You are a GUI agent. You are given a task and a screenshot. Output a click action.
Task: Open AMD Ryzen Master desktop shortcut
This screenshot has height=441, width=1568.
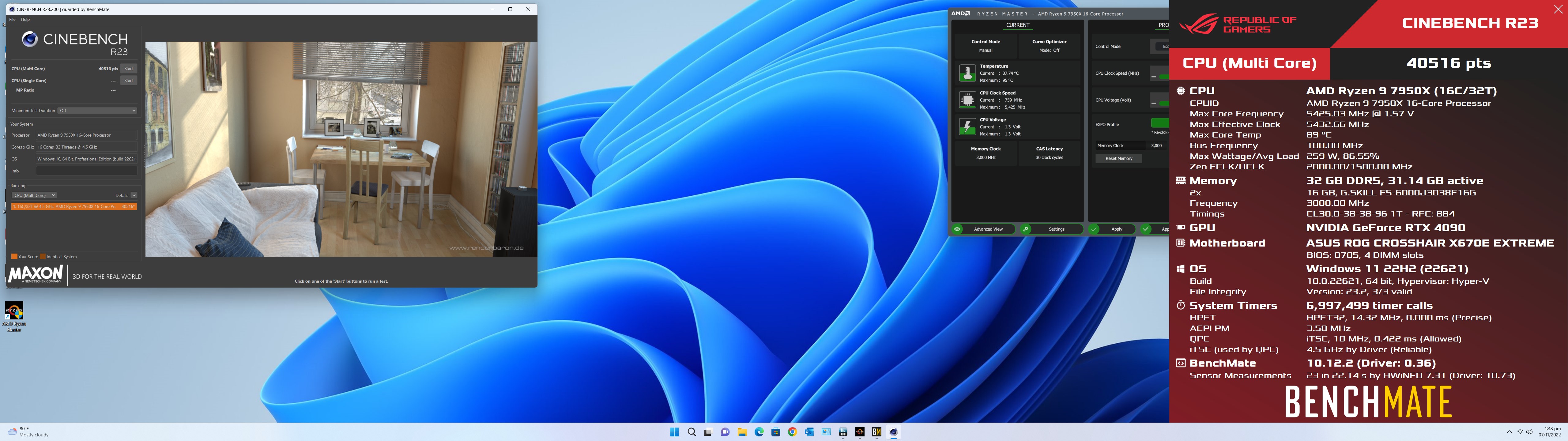coord(14,316)
